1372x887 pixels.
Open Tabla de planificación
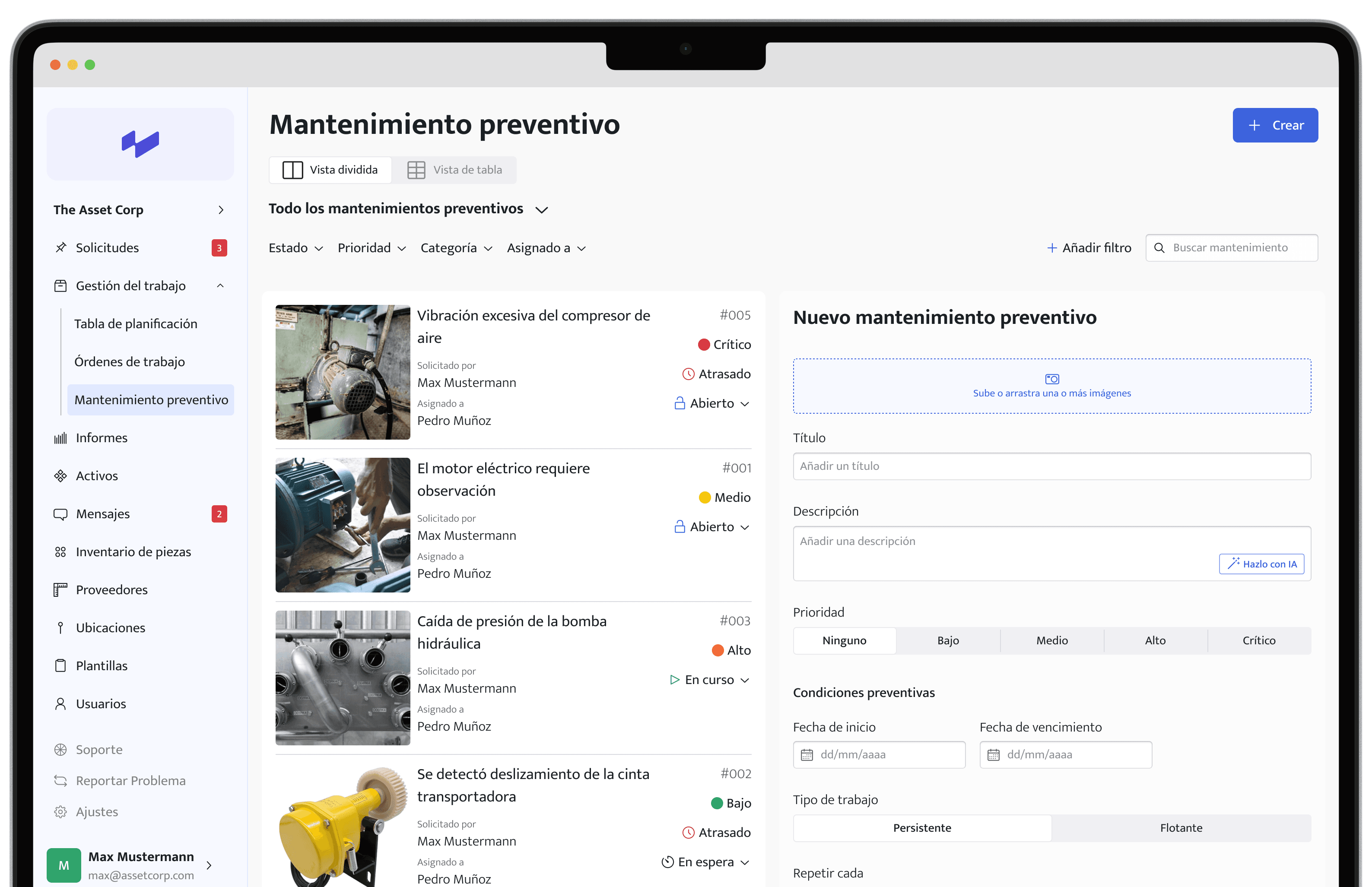(x=136, y=324)
